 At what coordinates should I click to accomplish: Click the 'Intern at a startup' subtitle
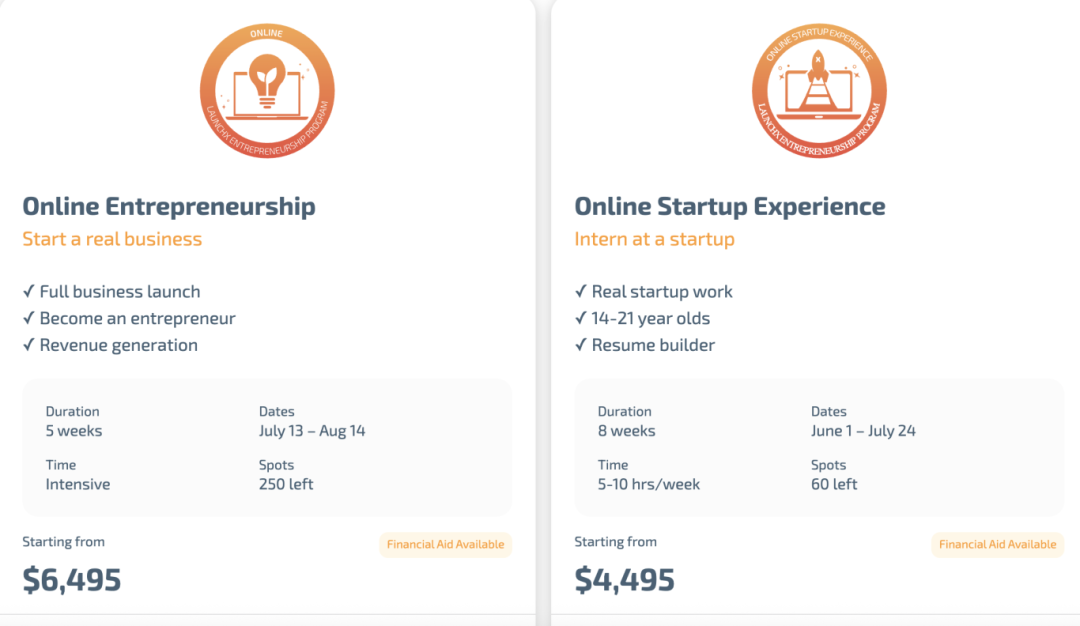coord(654,240)
